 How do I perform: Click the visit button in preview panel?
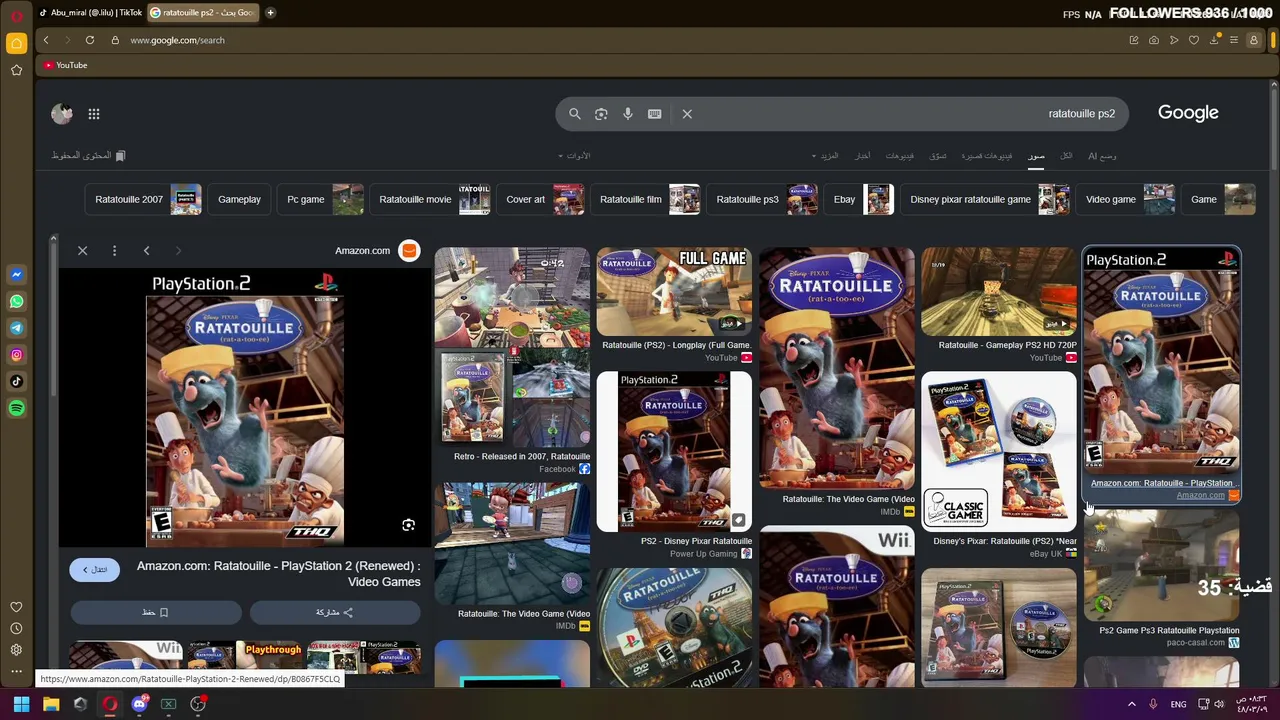click(95, 569)
